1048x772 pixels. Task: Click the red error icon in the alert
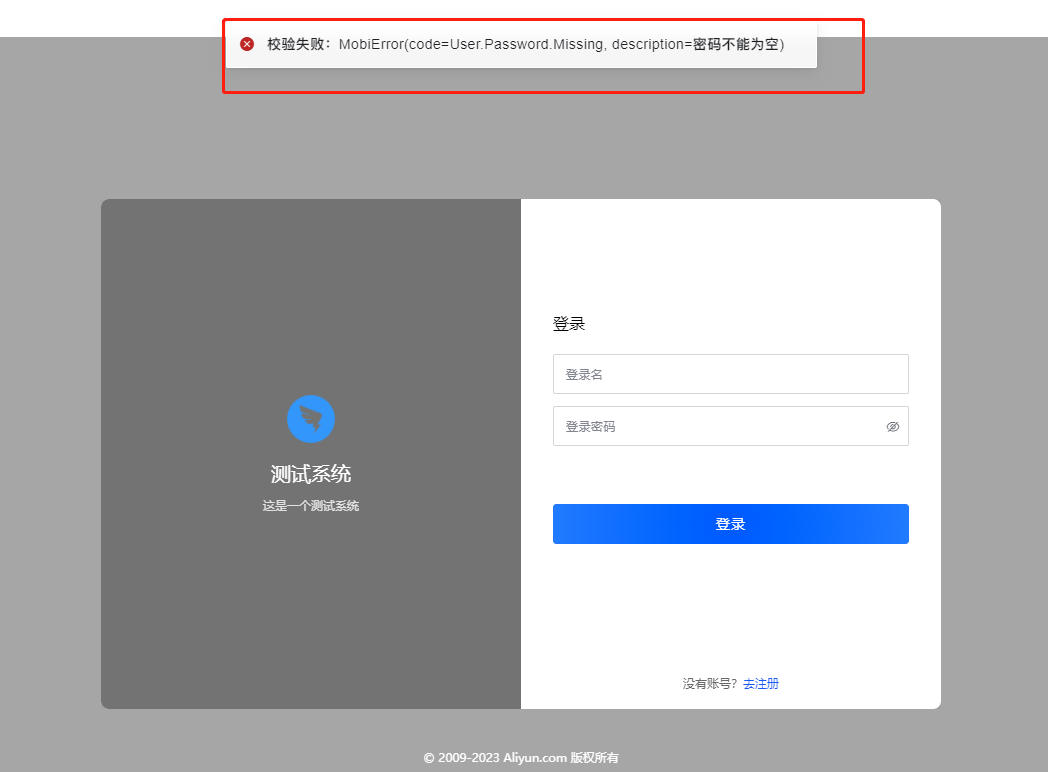click(247, 44)
